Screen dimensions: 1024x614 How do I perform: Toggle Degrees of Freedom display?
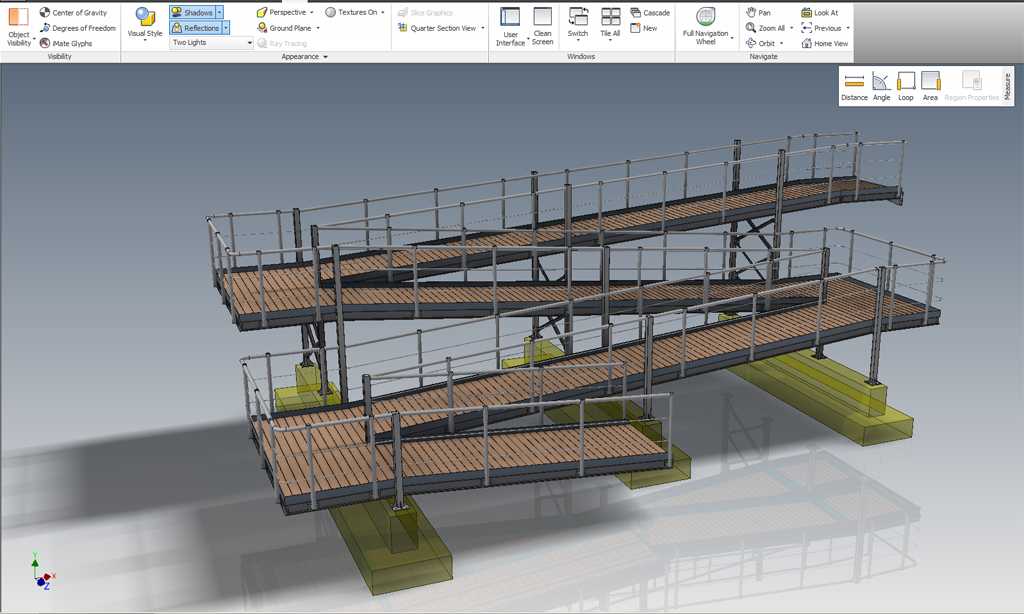click(x=77, y=28)
